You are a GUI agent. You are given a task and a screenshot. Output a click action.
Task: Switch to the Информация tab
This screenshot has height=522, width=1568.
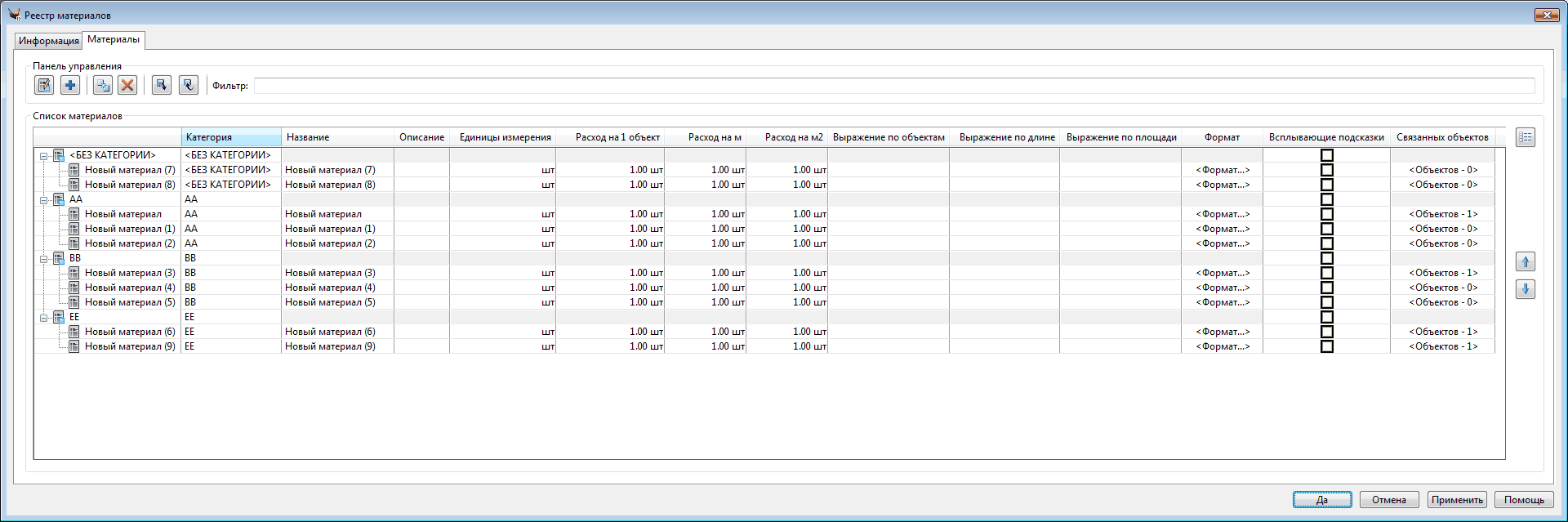click(x=49, y=41)
